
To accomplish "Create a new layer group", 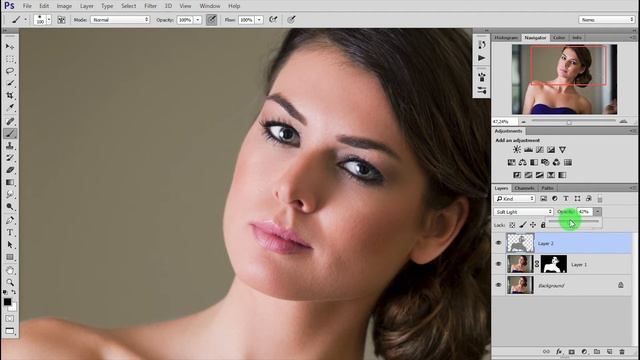I will point(597,351).
